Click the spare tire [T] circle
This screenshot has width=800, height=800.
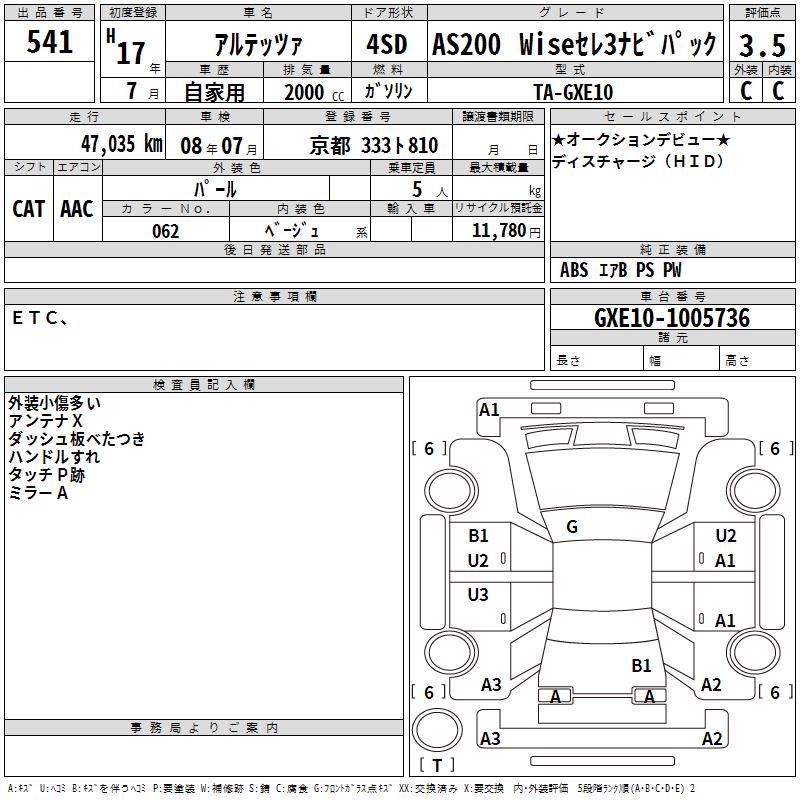pyautogui.click(x=437, y=730)
